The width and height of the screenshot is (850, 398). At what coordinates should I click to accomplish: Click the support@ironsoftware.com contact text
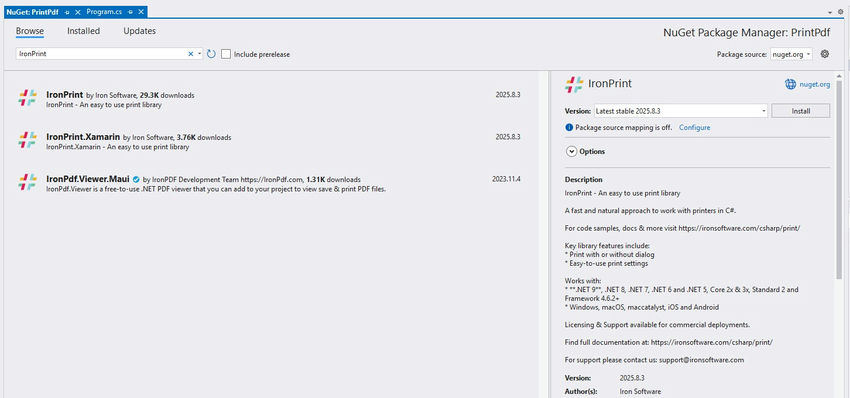(x=701, y=360)
